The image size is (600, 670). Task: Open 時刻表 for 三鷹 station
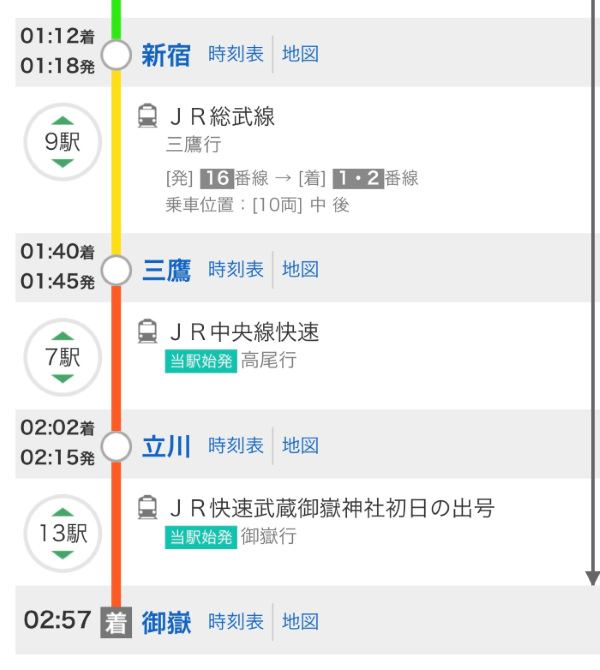(236, 269)
